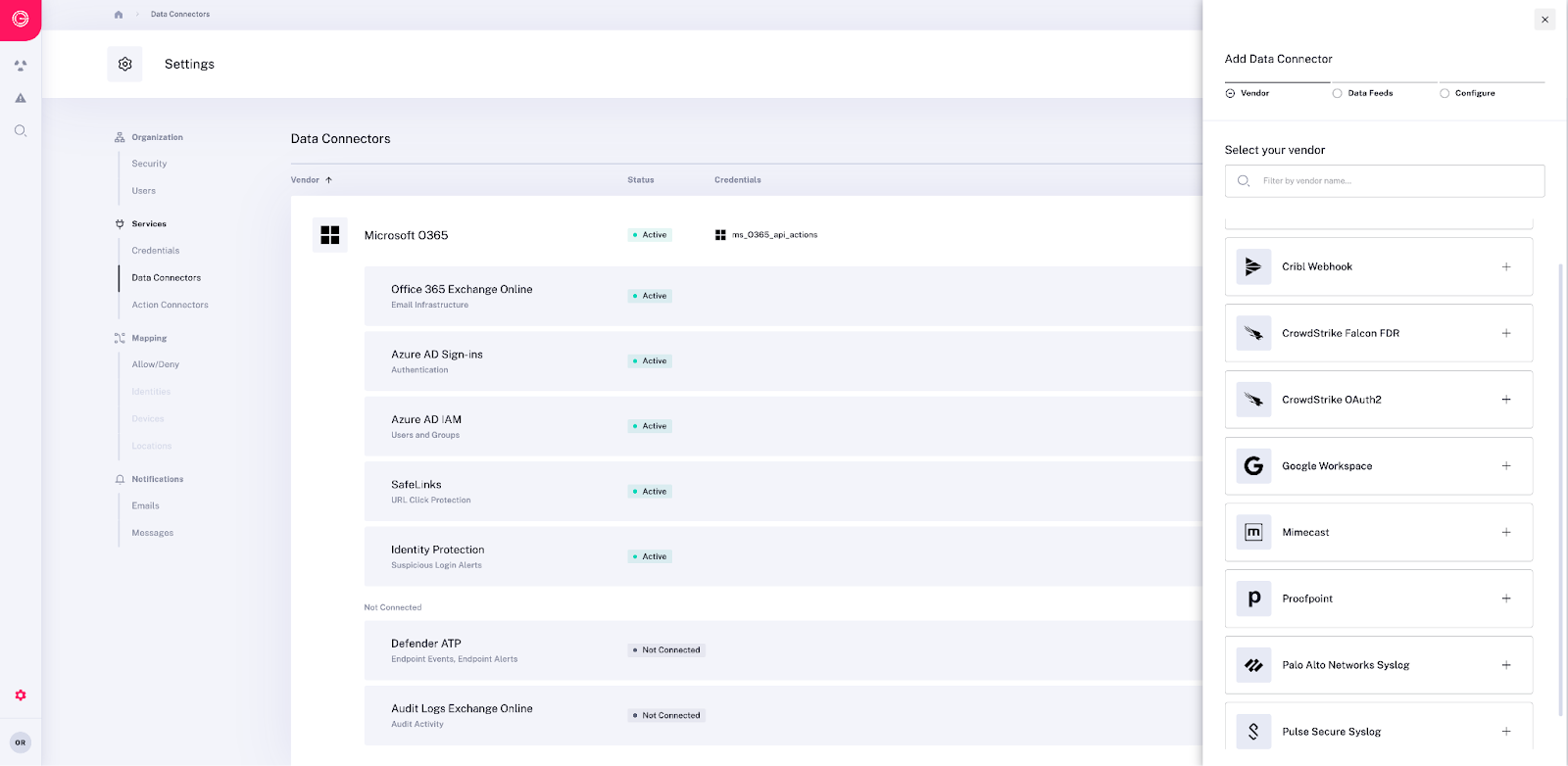Select the Configure step
This screenshot has height=766, width=1568.
(x=1467, y=93)
